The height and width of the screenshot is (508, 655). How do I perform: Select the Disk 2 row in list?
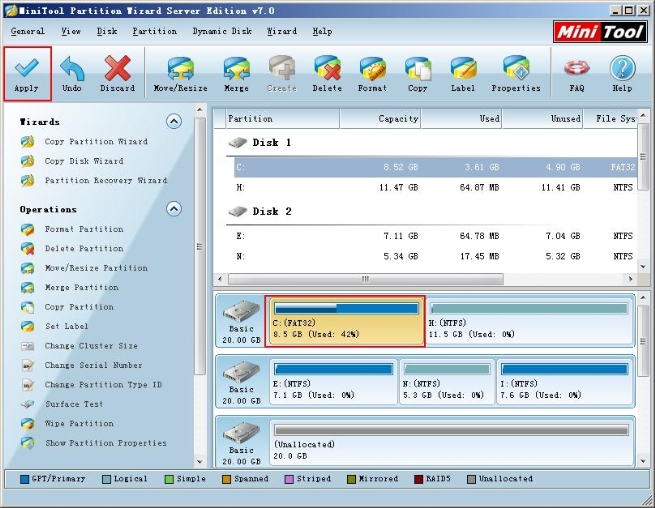click(432, 212)
